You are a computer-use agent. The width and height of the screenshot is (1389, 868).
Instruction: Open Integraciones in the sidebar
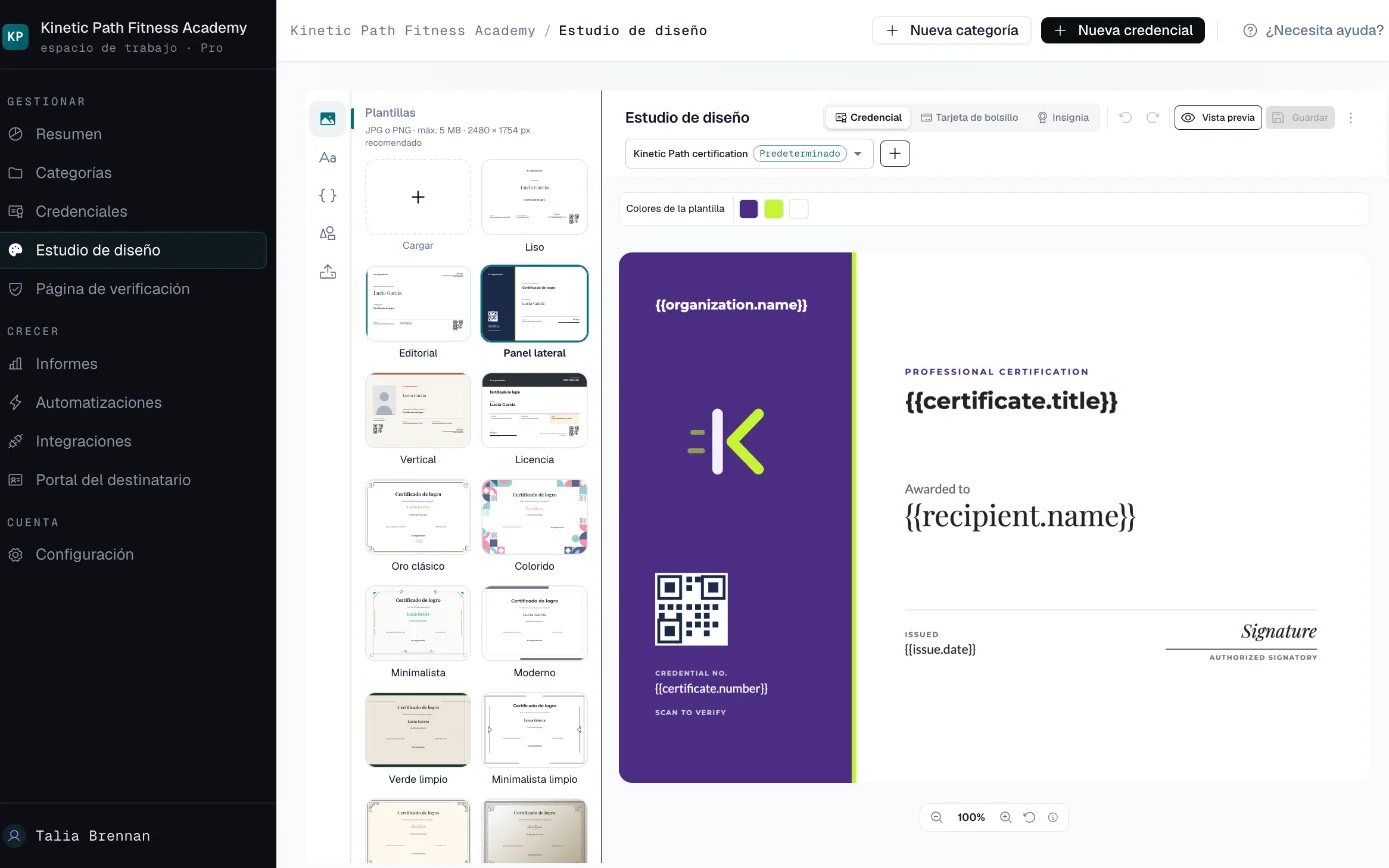tap(133, 441)
